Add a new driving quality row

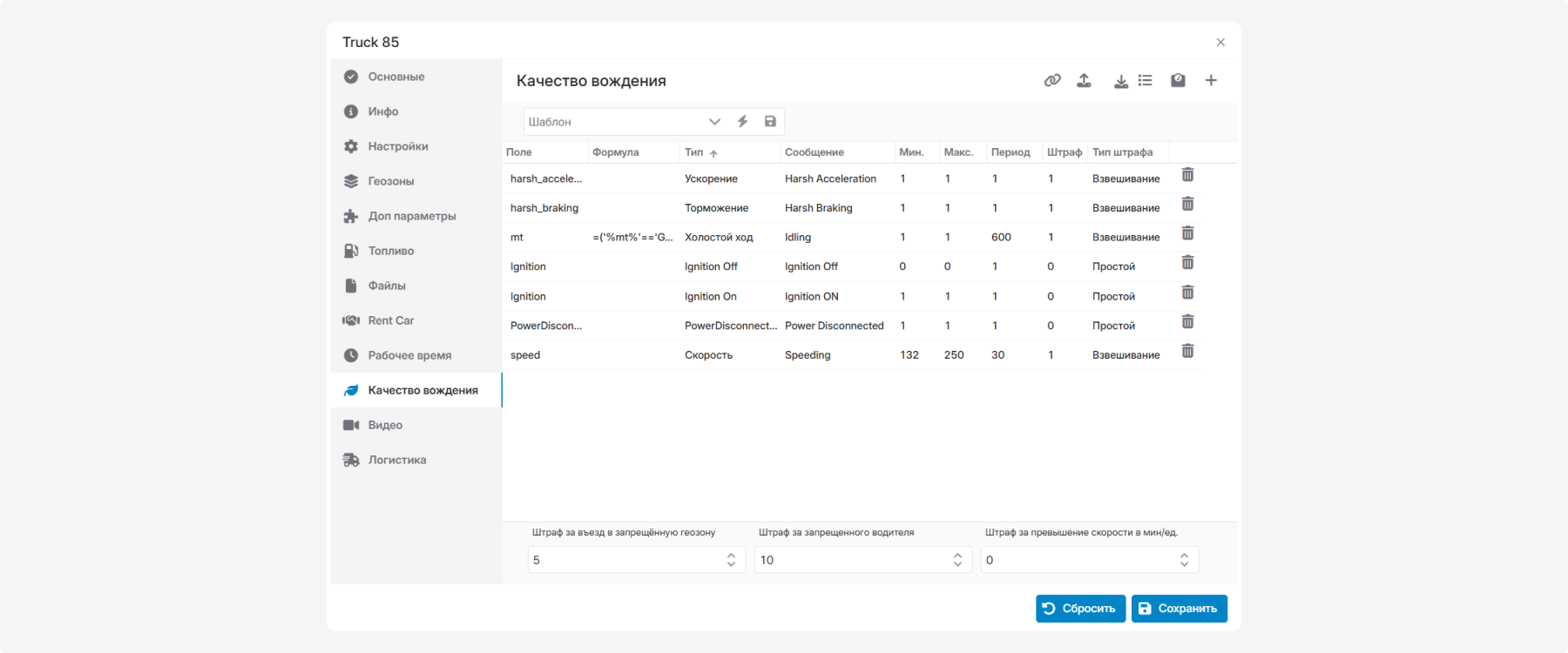pos(1211,80)
